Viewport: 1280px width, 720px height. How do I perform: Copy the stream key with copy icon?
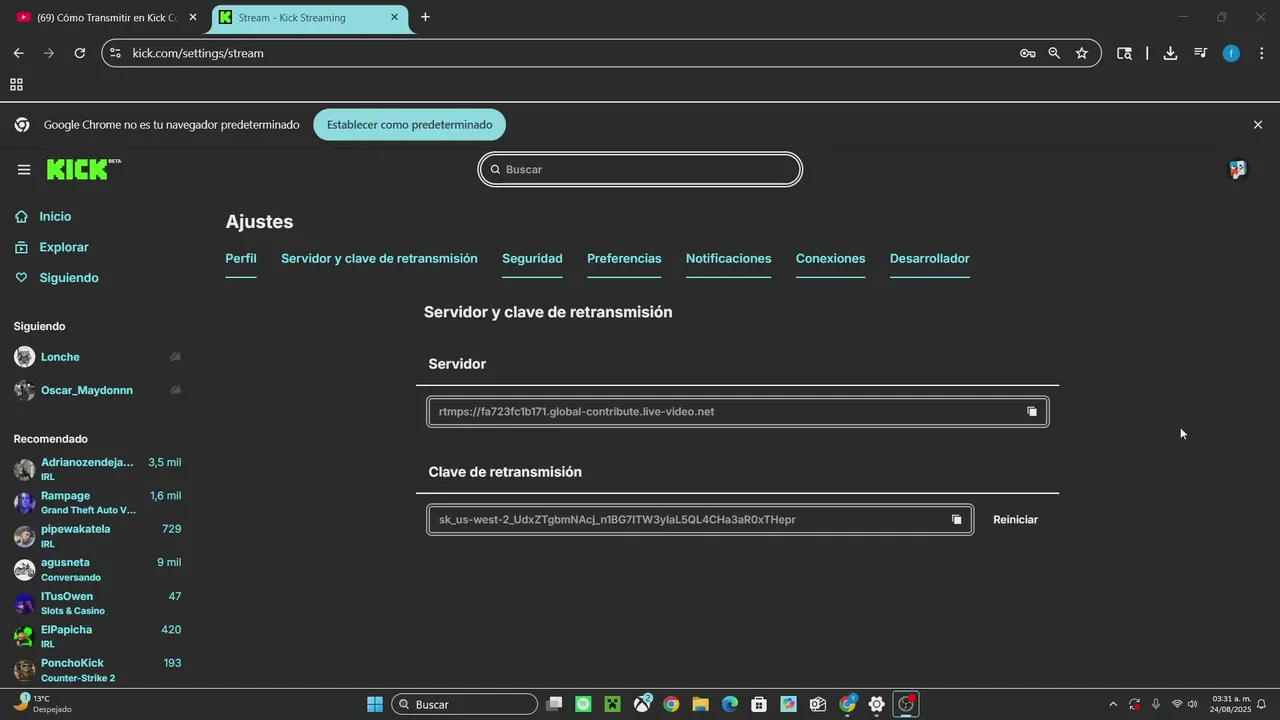956,520
